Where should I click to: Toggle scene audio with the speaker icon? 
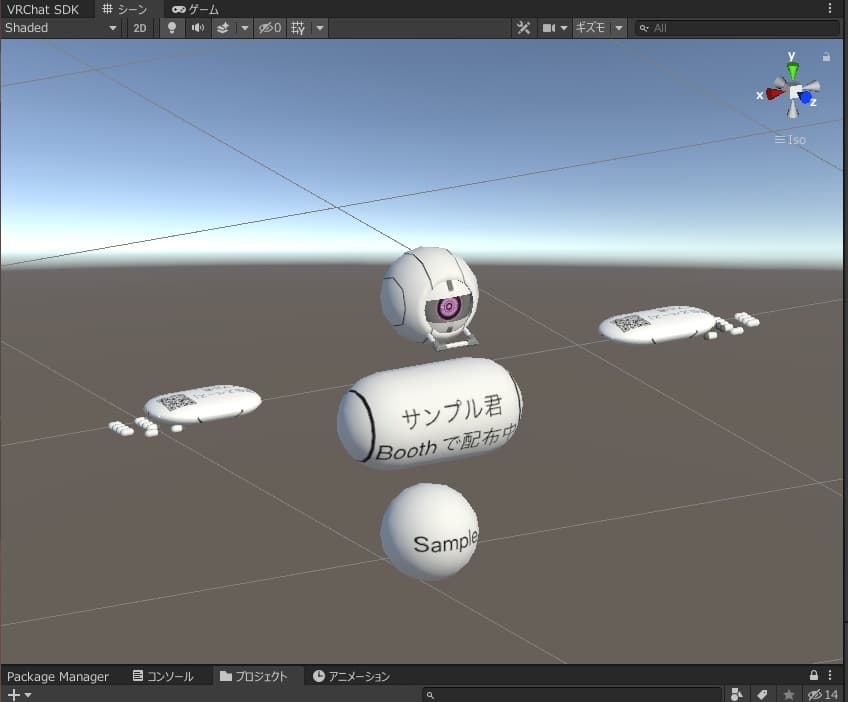[198, 28]
